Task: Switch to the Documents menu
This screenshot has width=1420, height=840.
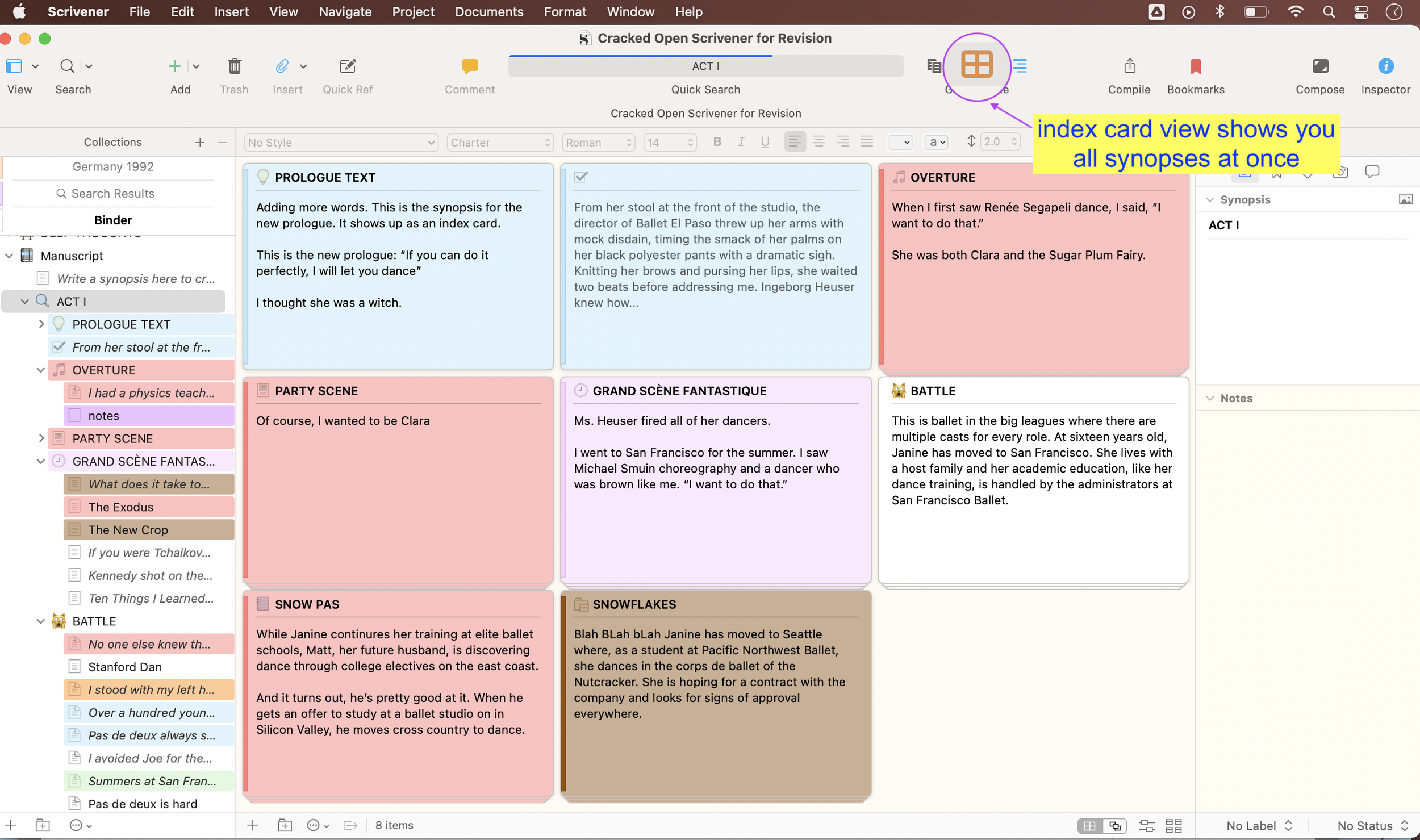Action: 489,11
